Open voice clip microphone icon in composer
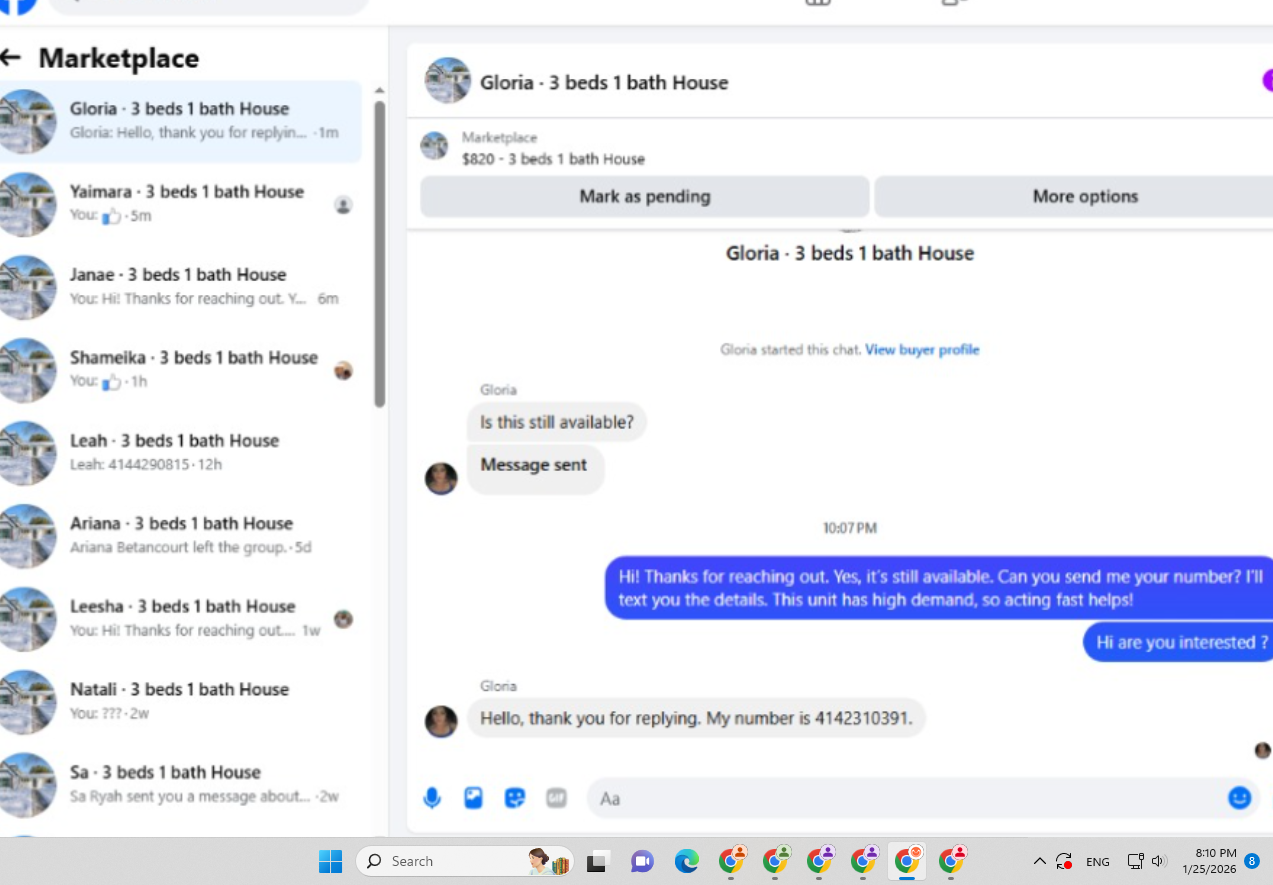 pos(432,798)
